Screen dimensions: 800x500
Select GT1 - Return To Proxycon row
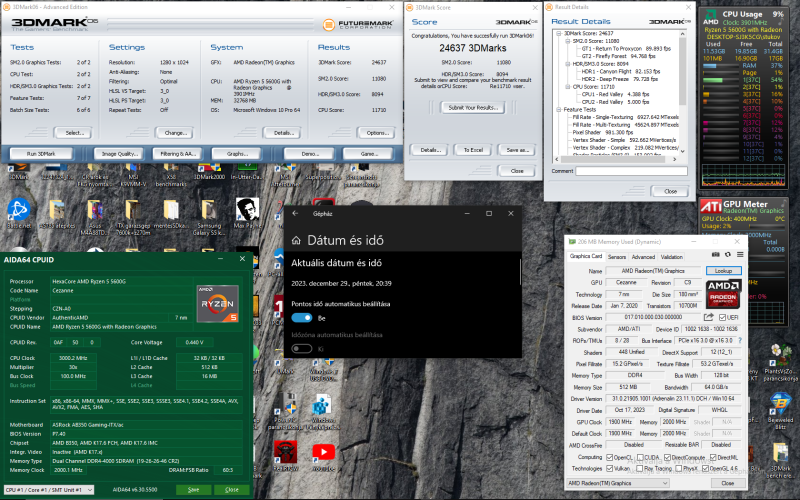tap(626, 48)
